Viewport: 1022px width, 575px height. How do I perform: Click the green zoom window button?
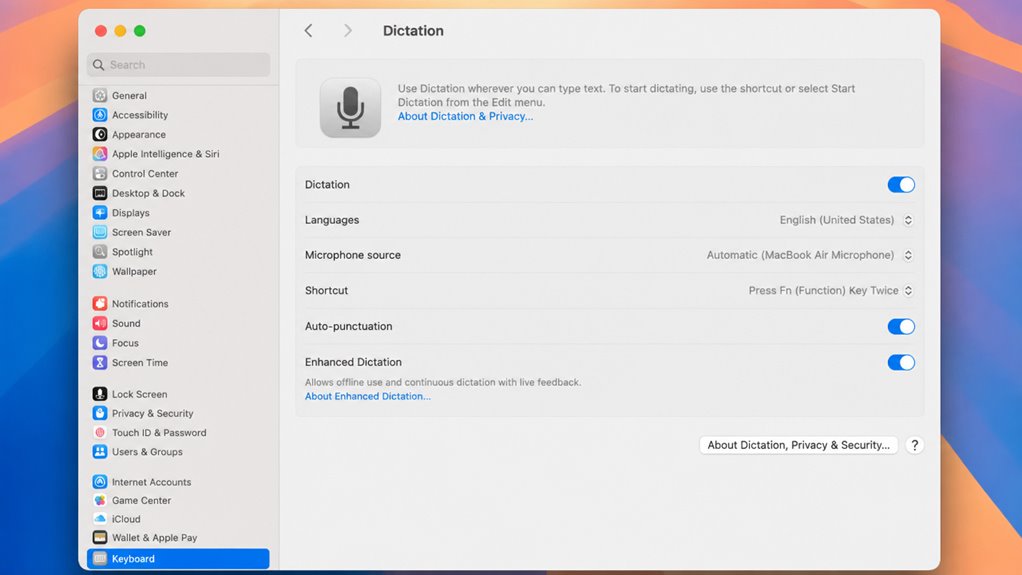pos(139,31)
